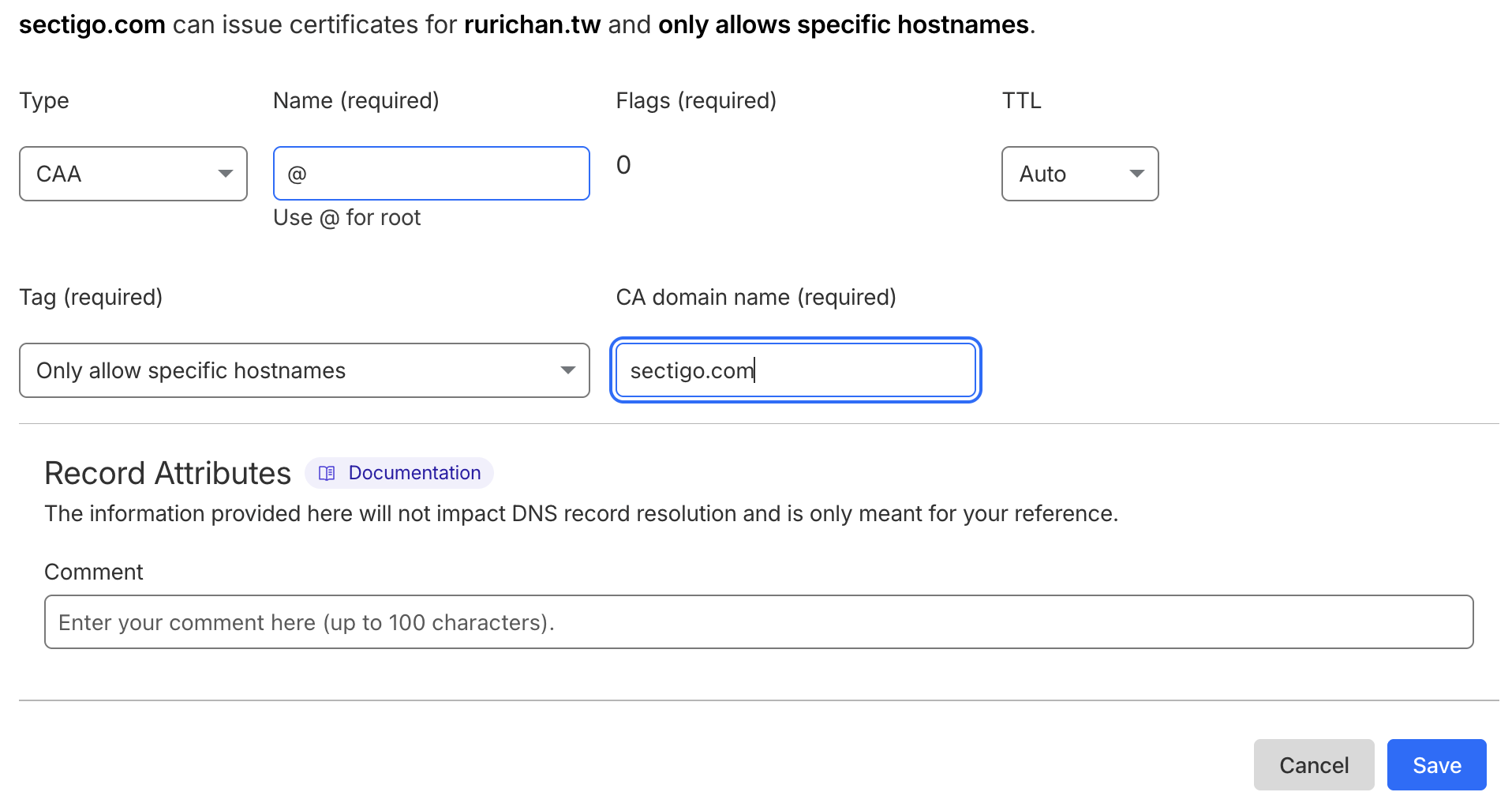Image resolution: width=1512 pixels, height=807 pixels.
Task: Click the Comment text box
Action: [758, 622]
